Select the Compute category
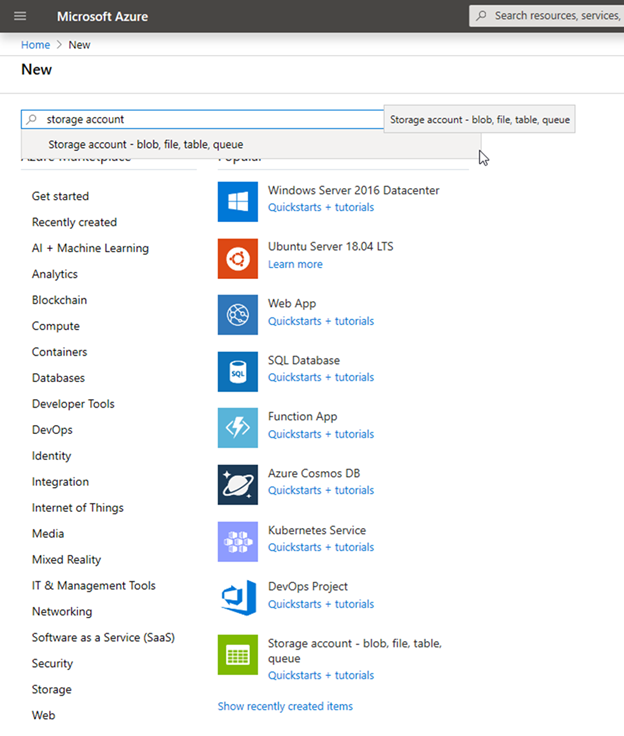The width and height of the screenshot is (624, 736). 55,326
